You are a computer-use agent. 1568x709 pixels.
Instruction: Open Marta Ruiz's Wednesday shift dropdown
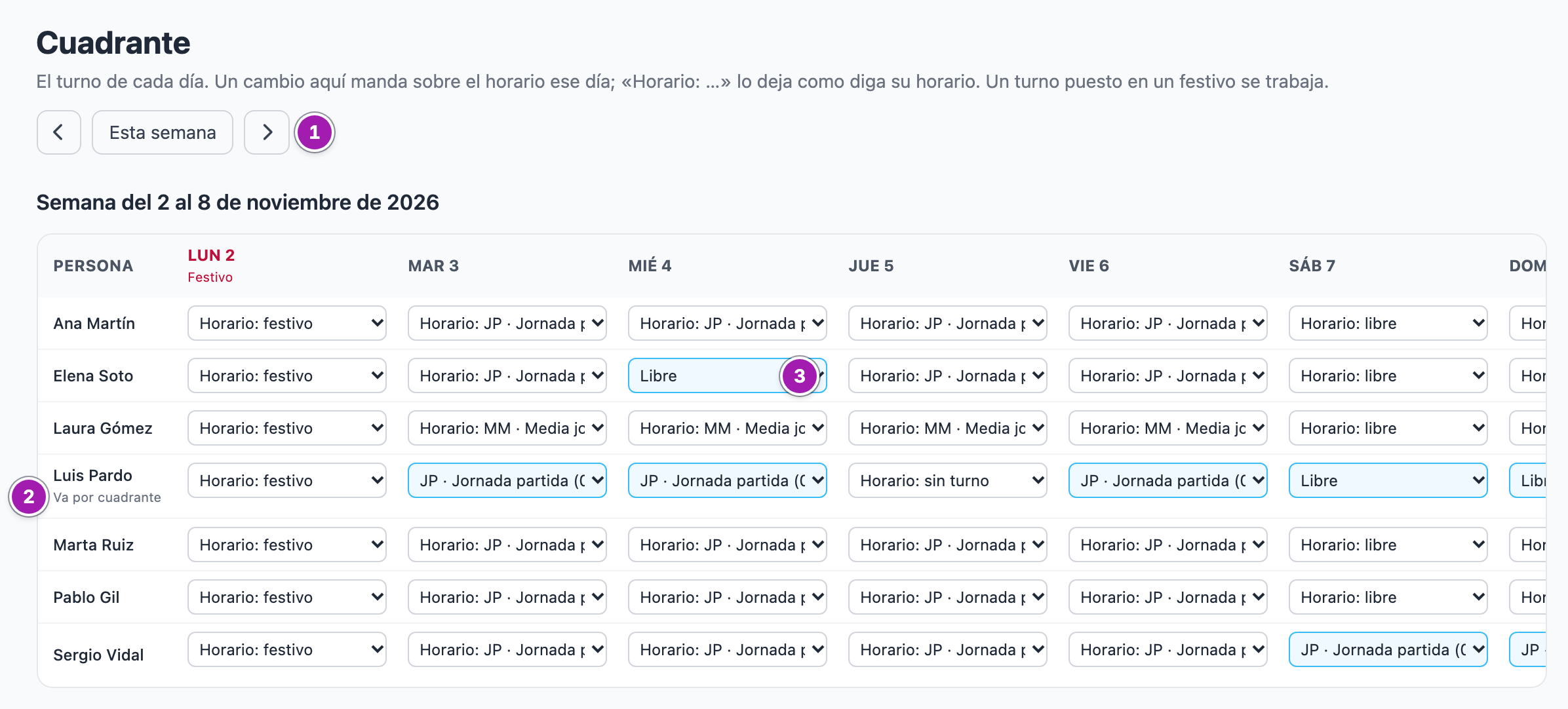click(x=728, y=545)
